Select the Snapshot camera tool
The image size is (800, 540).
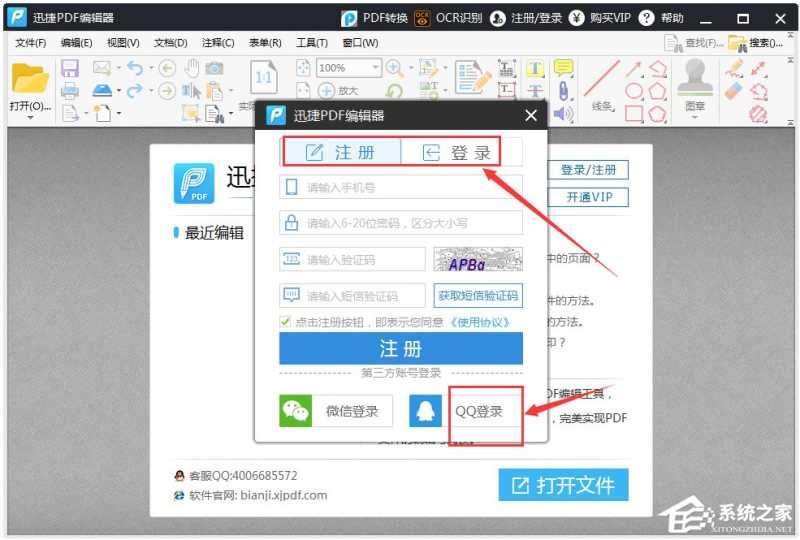point(214,68)
